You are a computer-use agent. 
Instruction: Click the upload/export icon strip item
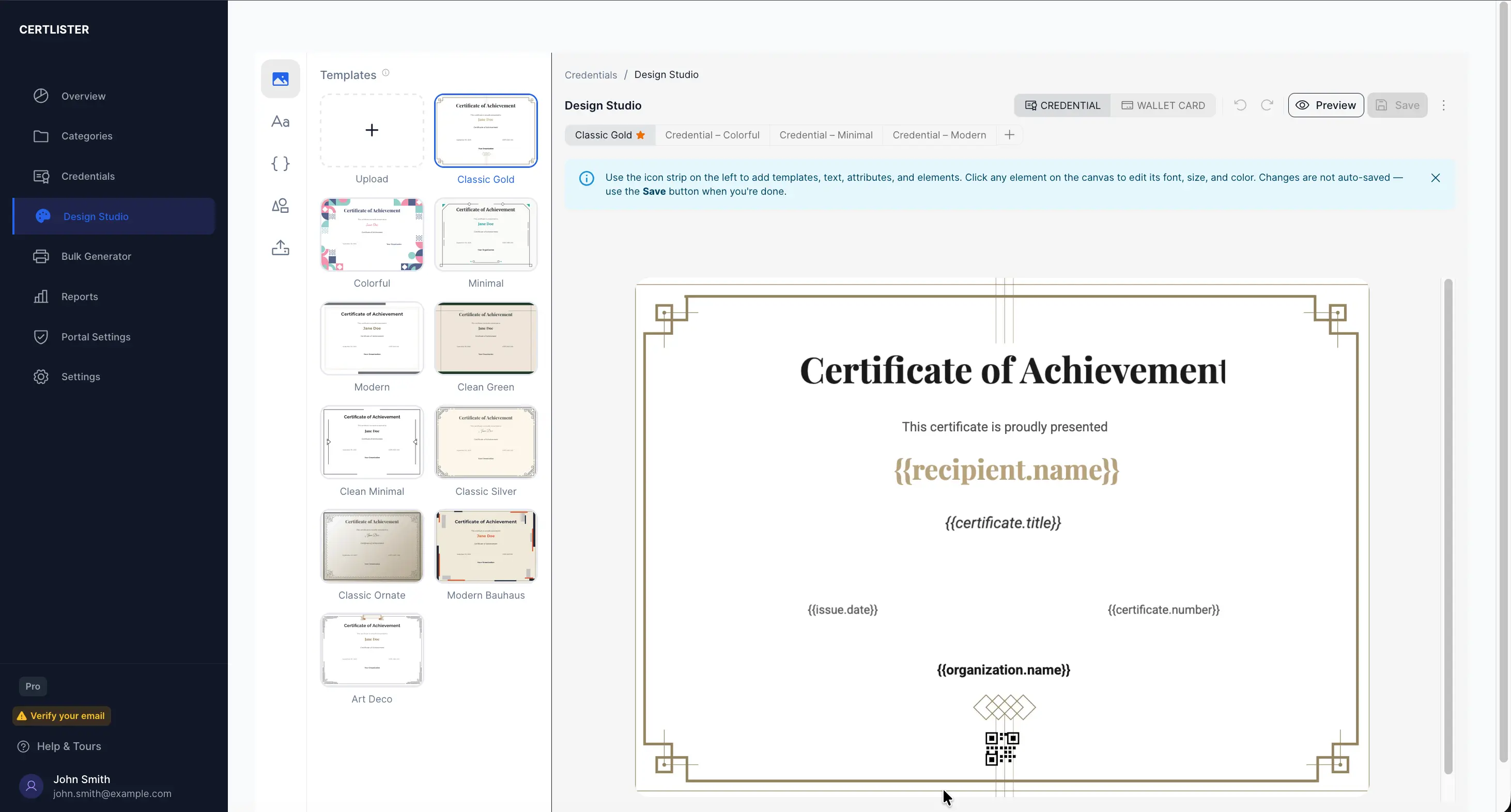(x=280, y=247)
